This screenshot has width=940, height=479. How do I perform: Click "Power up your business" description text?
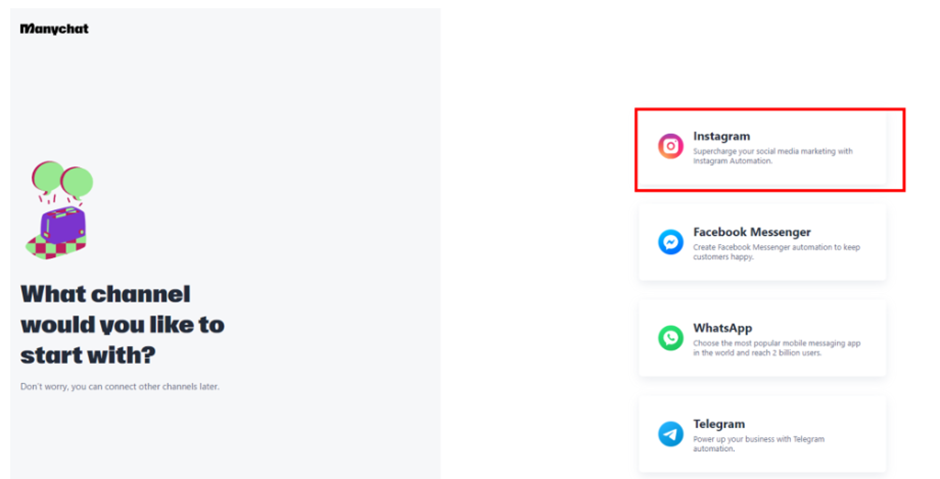[x=758, y=439]
